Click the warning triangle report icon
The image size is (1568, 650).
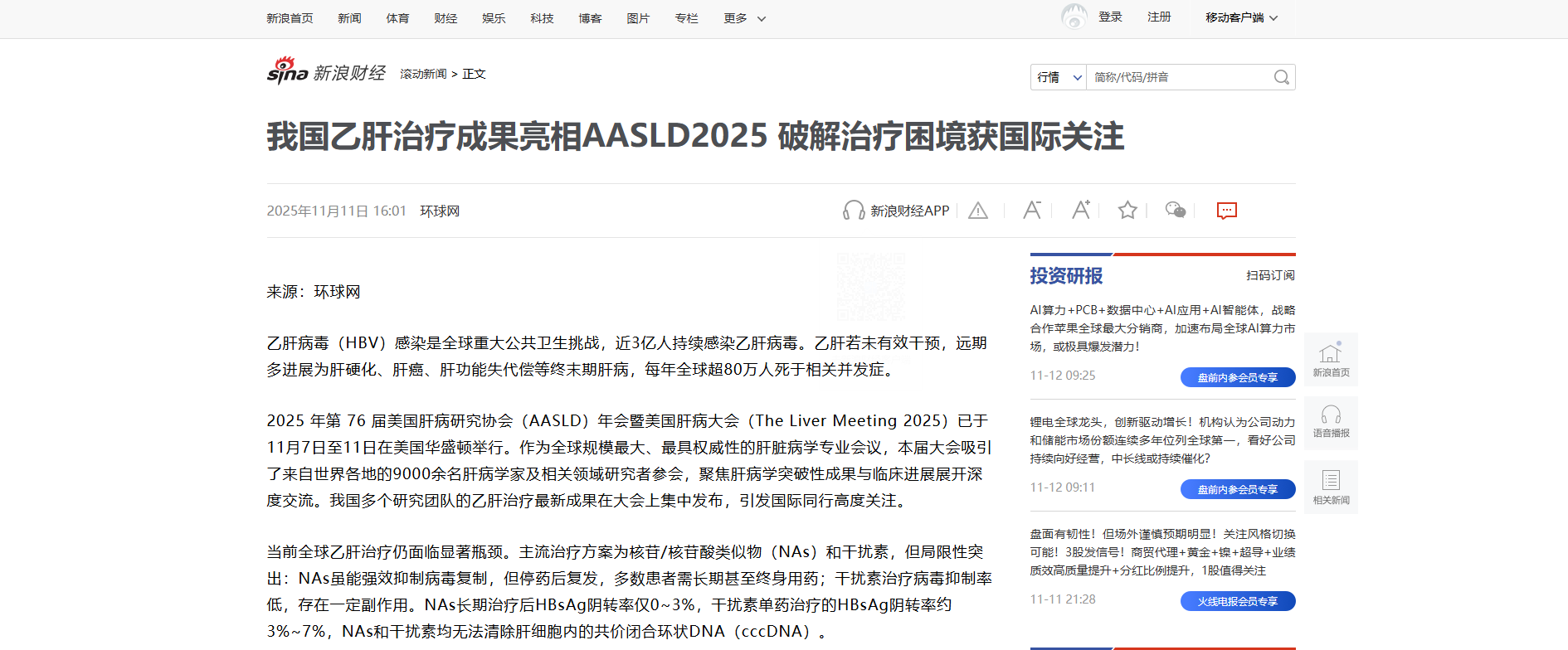point(978,211)
